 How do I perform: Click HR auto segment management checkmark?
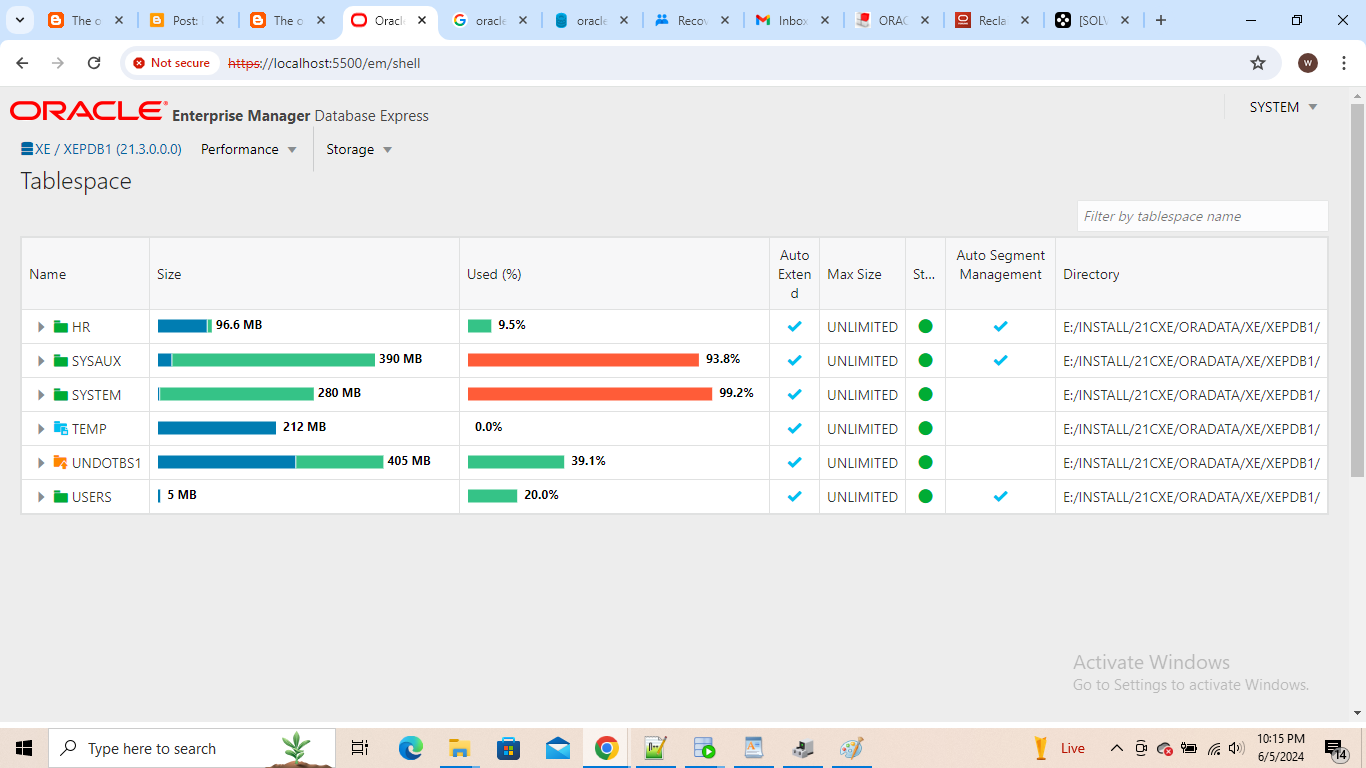pos(1001,326)
